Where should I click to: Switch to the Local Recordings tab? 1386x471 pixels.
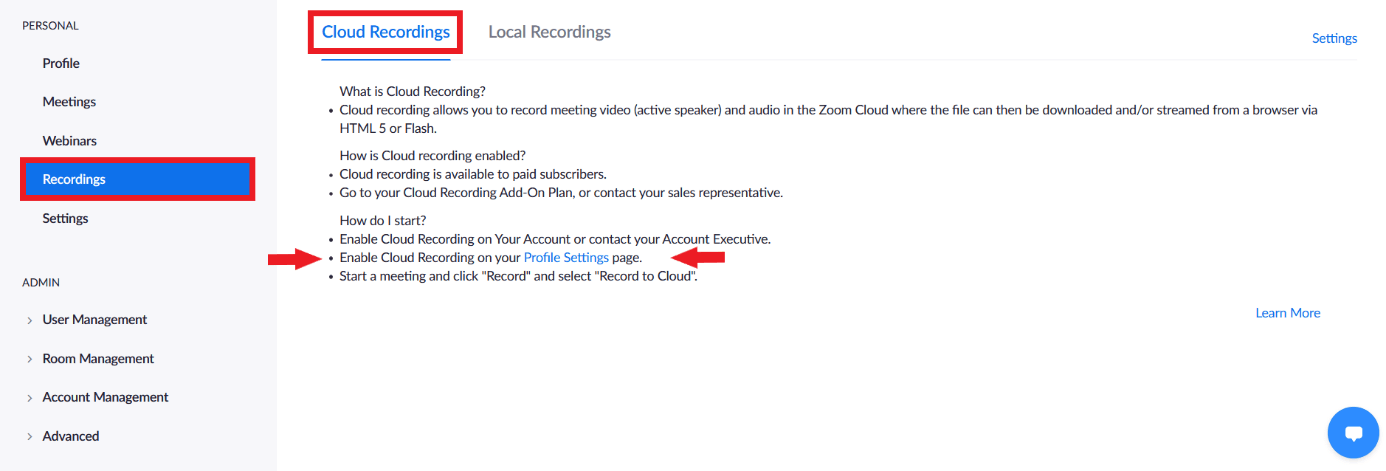(x=549, y=32)
